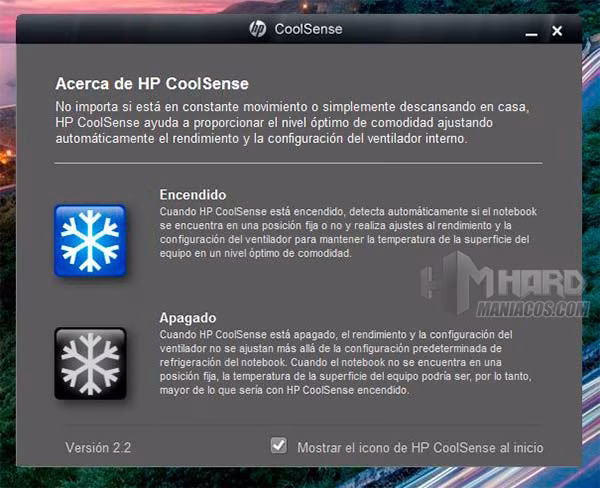Select the Encendido heading

[193, 195]
